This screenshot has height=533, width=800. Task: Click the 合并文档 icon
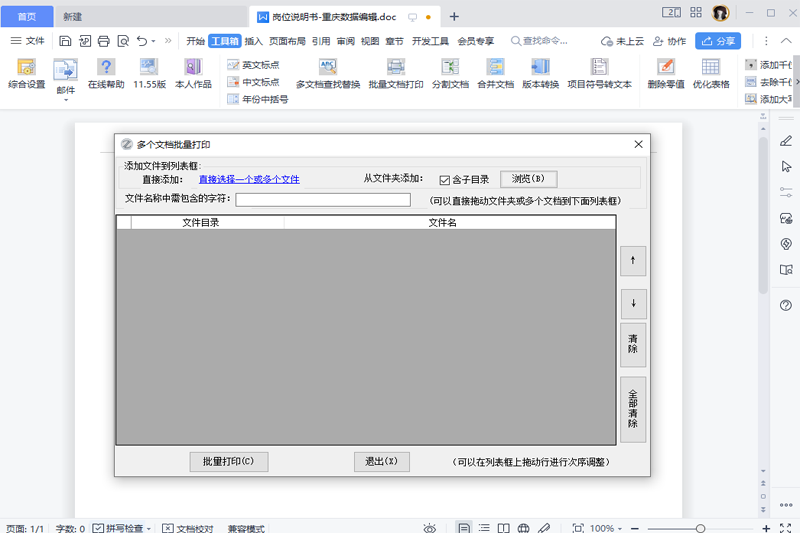tap(494, 68)
